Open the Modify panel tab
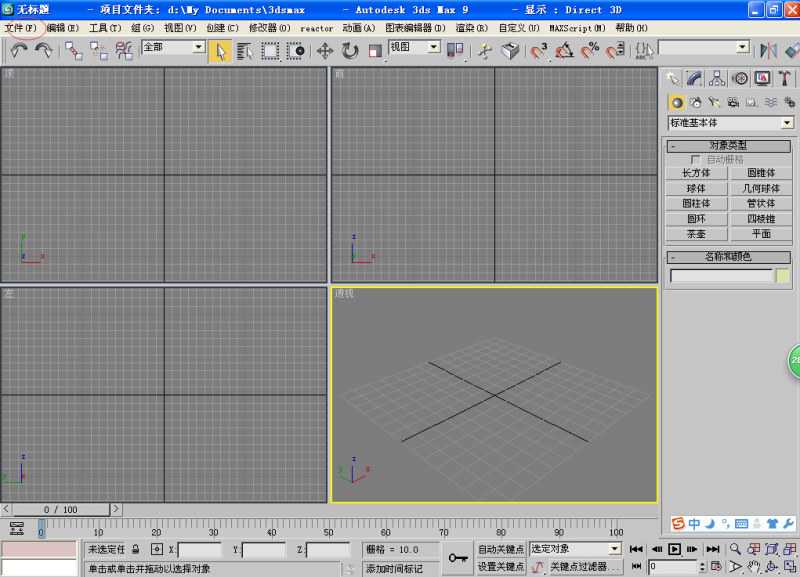The height and width of the screenshot is (577, 800). [696, 78]
